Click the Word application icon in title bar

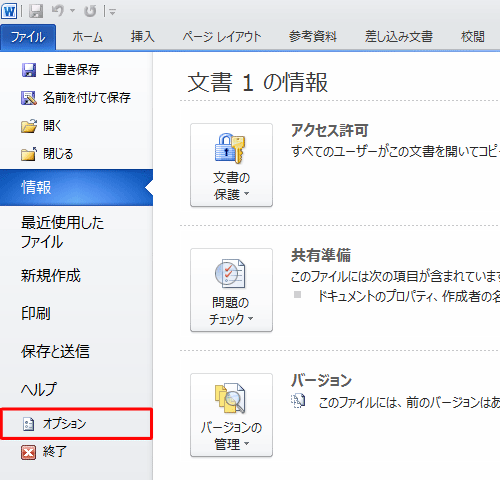(x=9, y=11)
